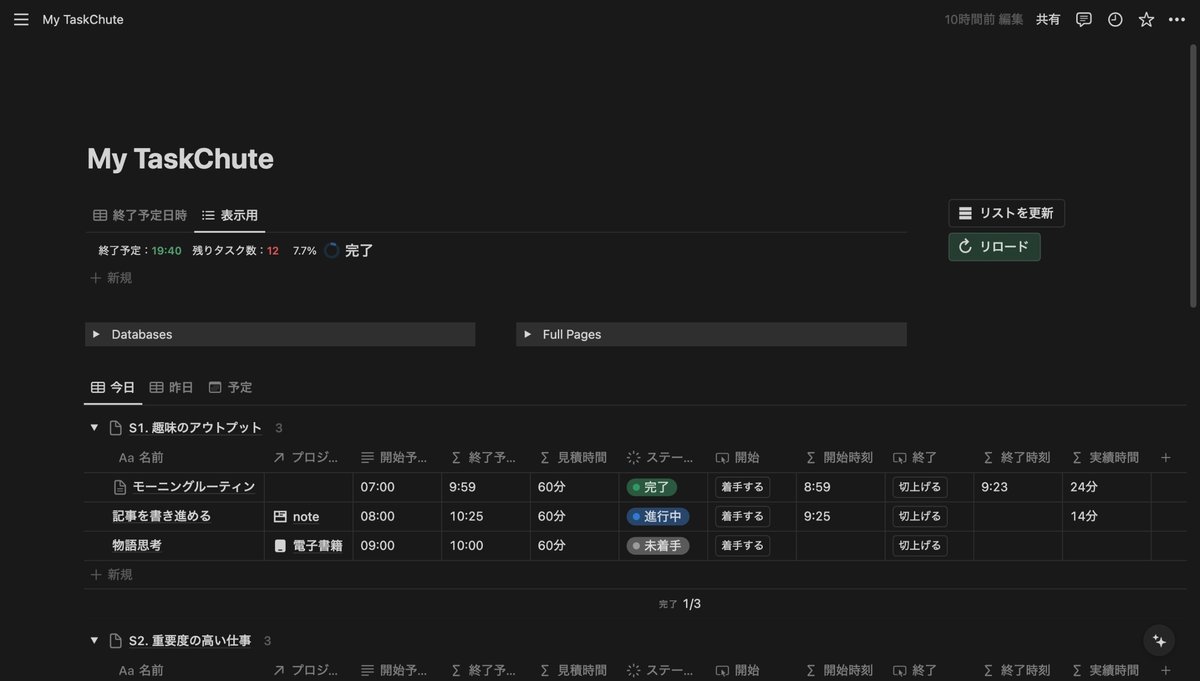The width and height of the screenshot is (1200, 681).
Task: Open the 記事を書き進める task
Action: [162, 517]
